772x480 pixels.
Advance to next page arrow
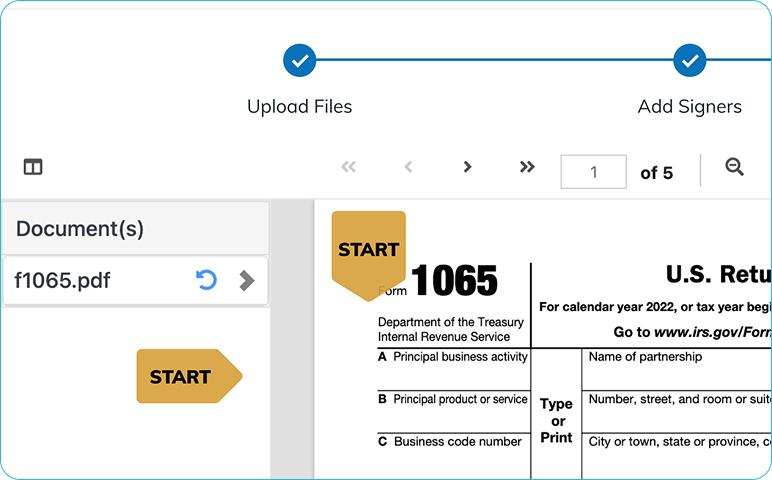467,167
